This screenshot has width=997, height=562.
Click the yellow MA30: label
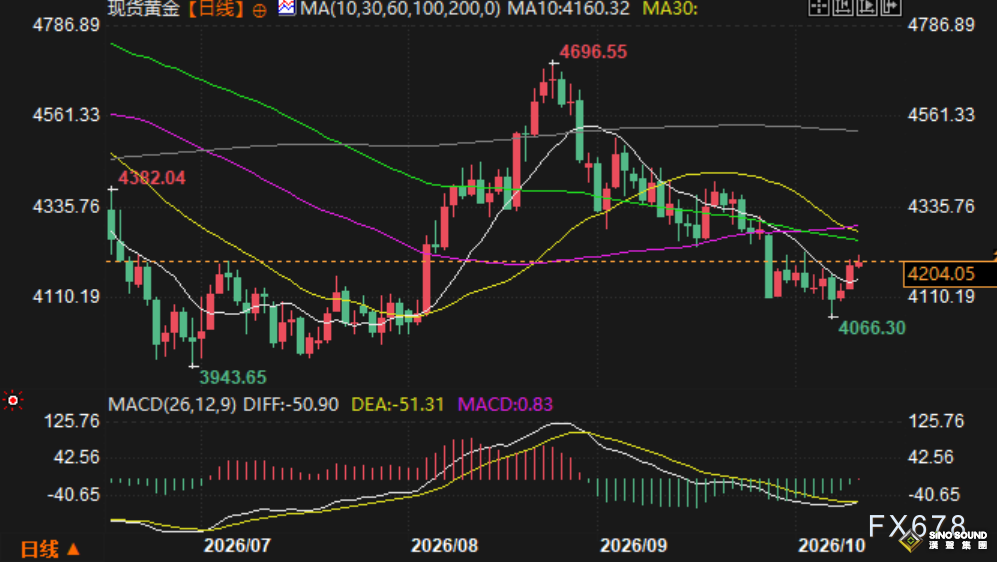click(x=670, y=8)
